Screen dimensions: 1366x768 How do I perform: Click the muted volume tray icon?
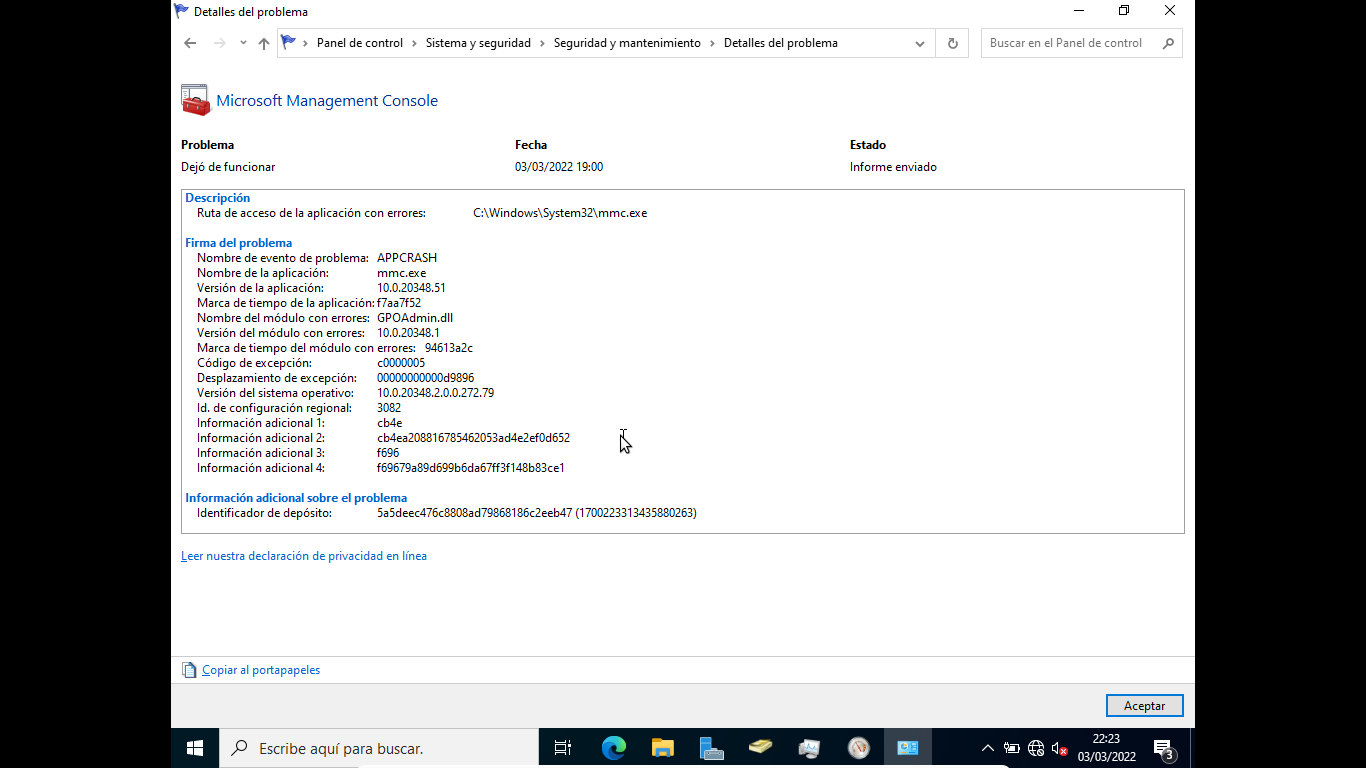click(1060, 748)
